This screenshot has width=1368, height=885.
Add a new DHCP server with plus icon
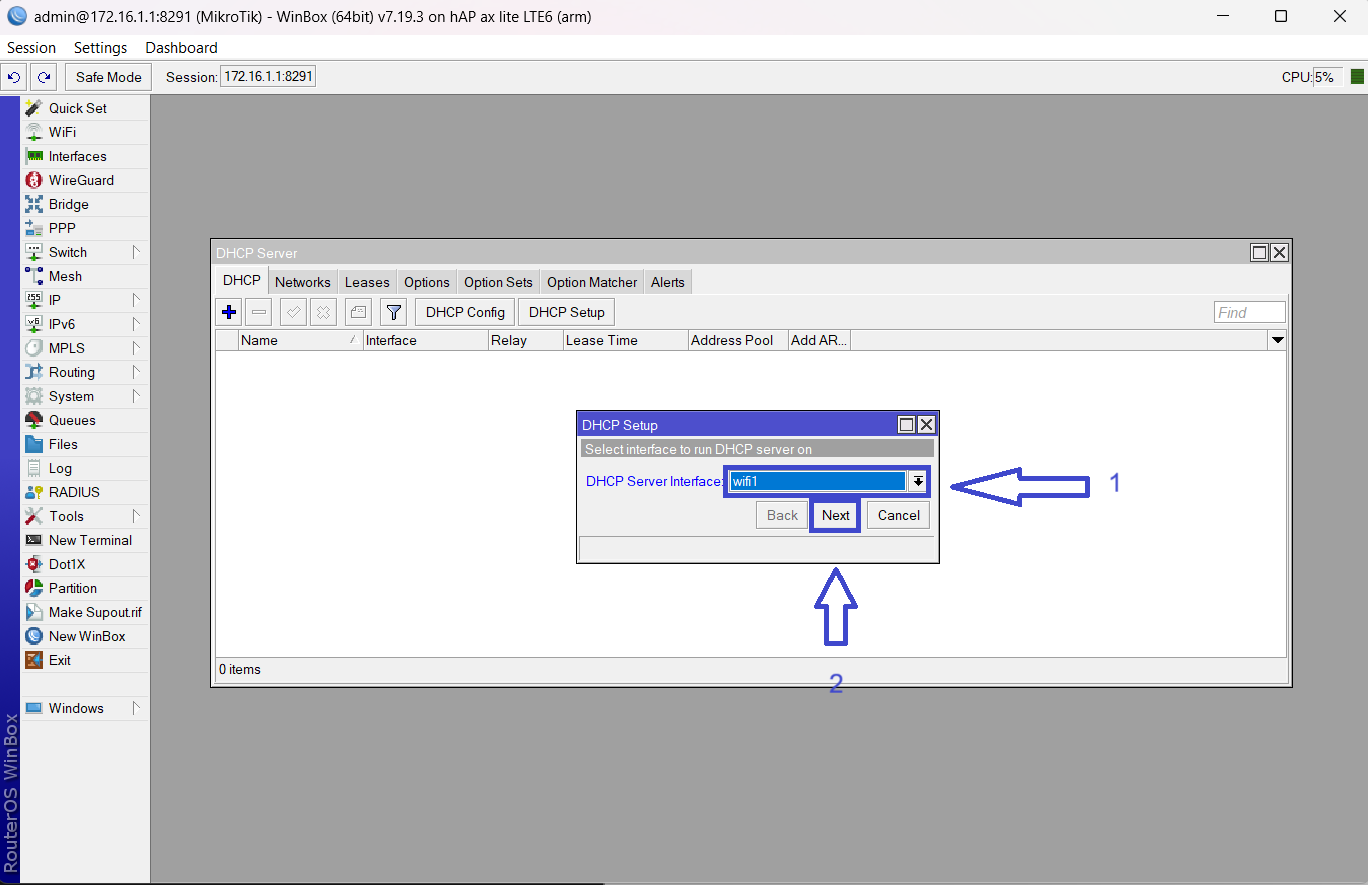pyautogui.click(x=229, y=312)
